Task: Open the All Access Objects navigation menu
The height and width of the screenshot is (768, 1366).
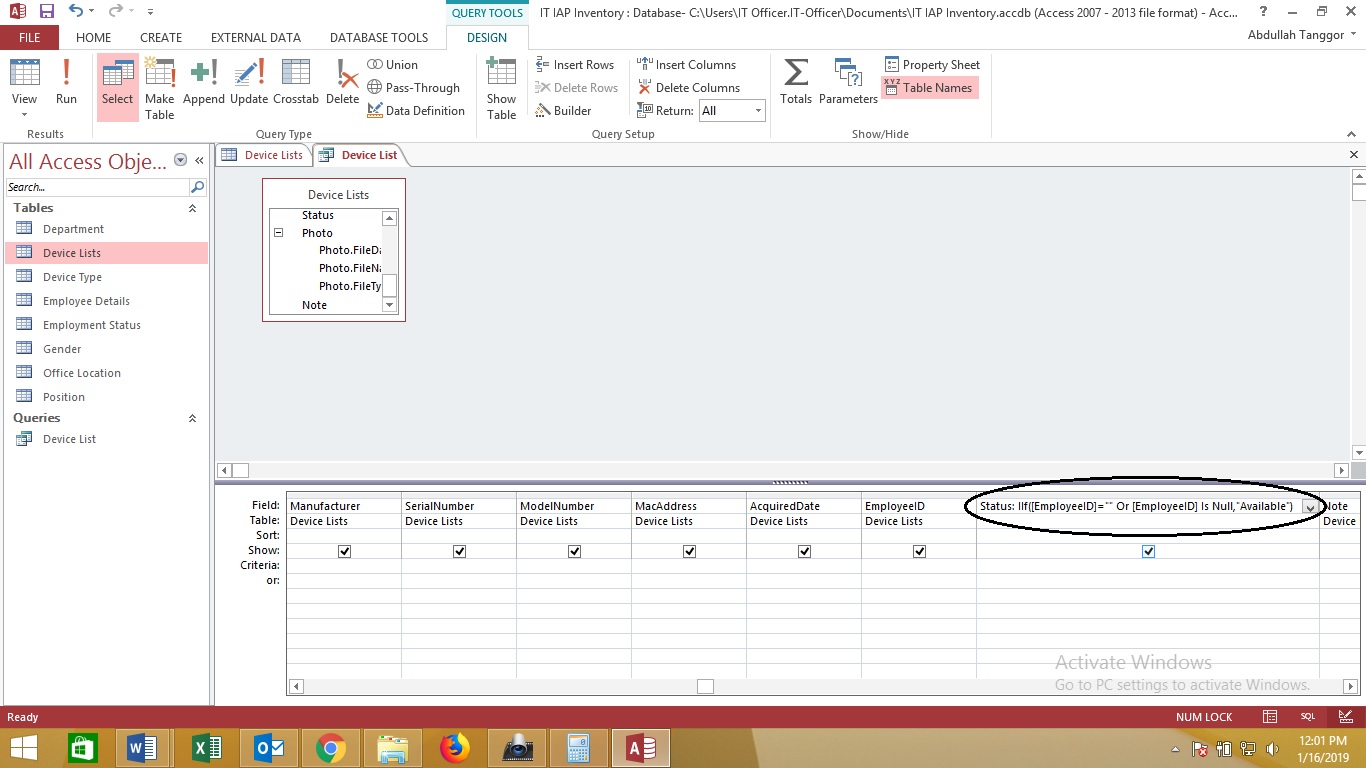Action: click(180, 160)
